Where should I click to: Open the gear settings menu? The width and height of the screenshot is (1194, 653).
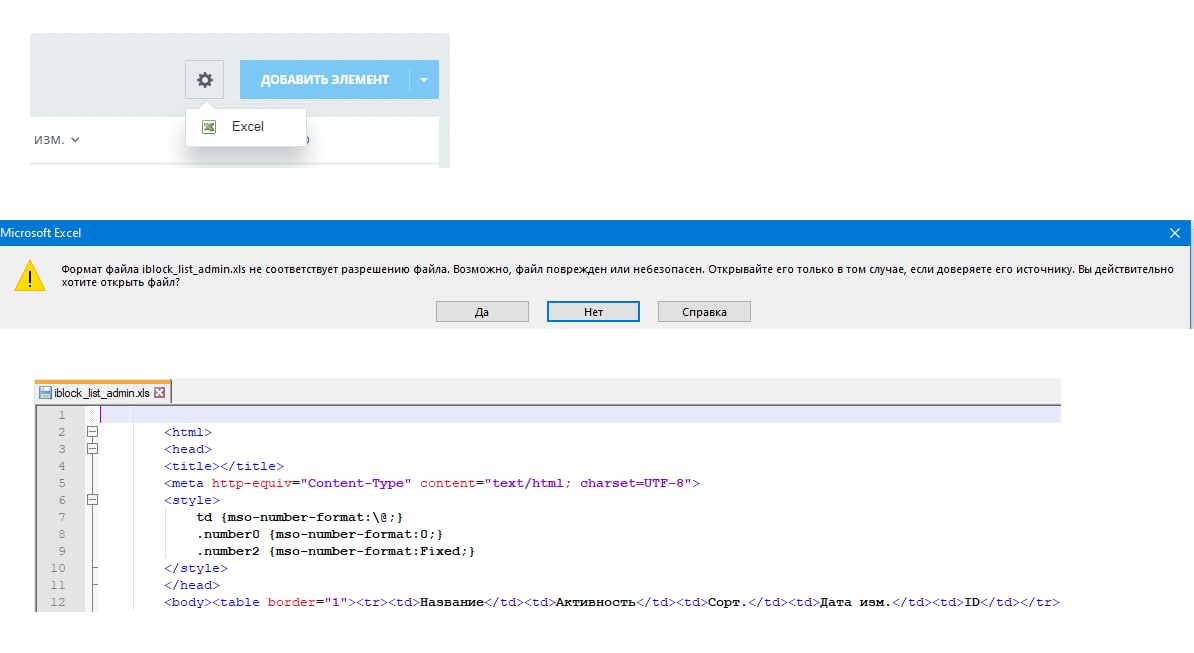click(204, 79)
